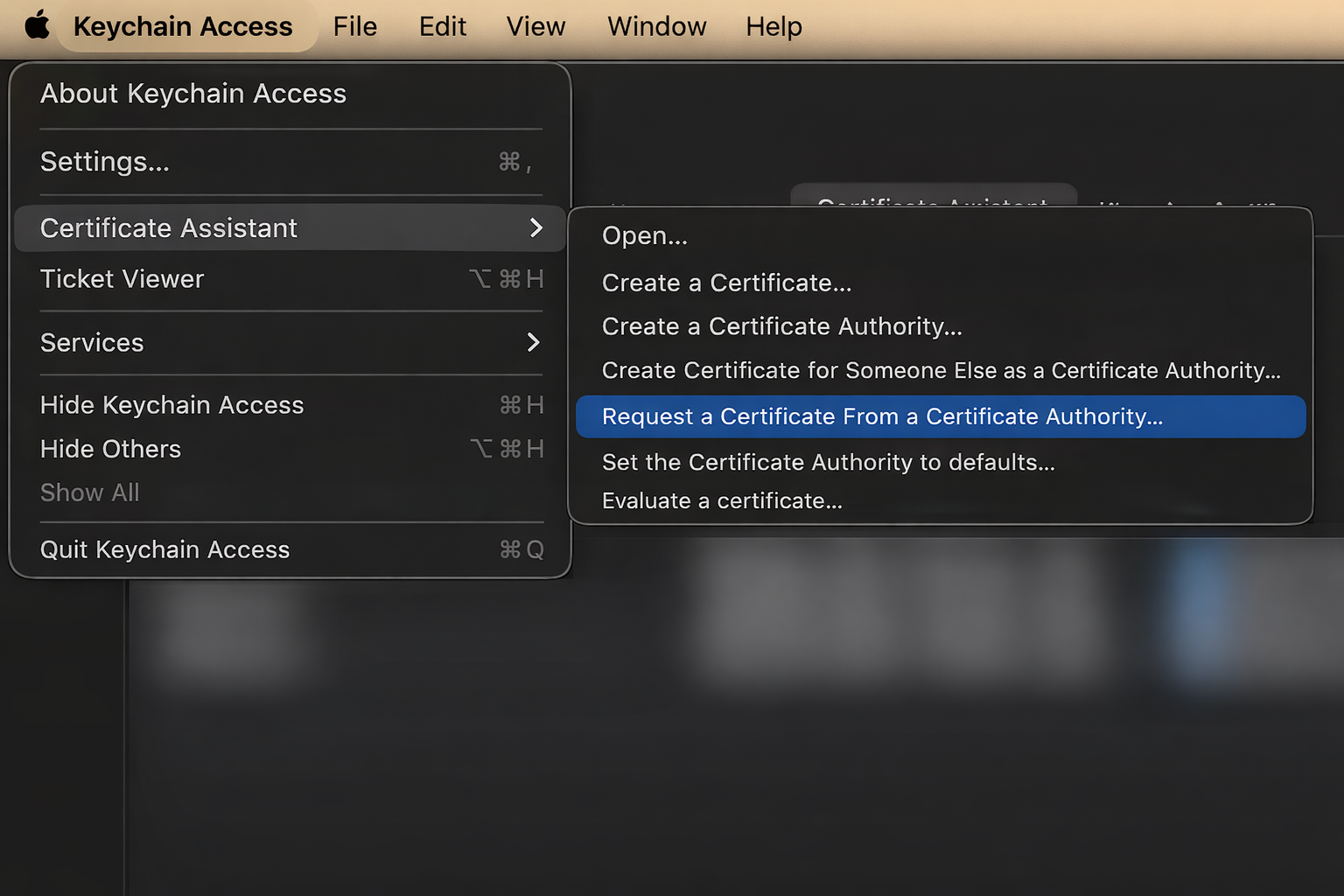Select Create a Certificate Authority…

pyautogui.click(x=781, y=326)
